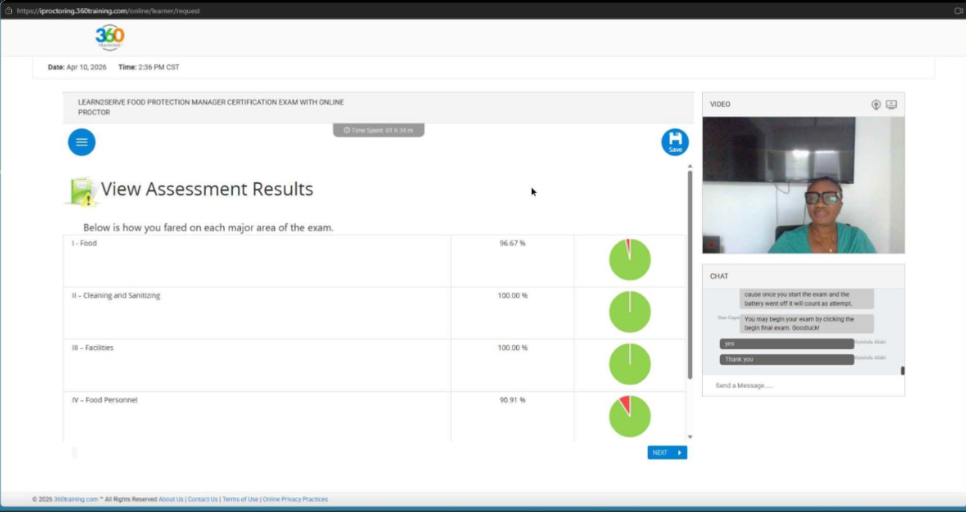Open the Contact Us footer link
The height and width of the screenshot is (512, 966).
pos(203,500)
